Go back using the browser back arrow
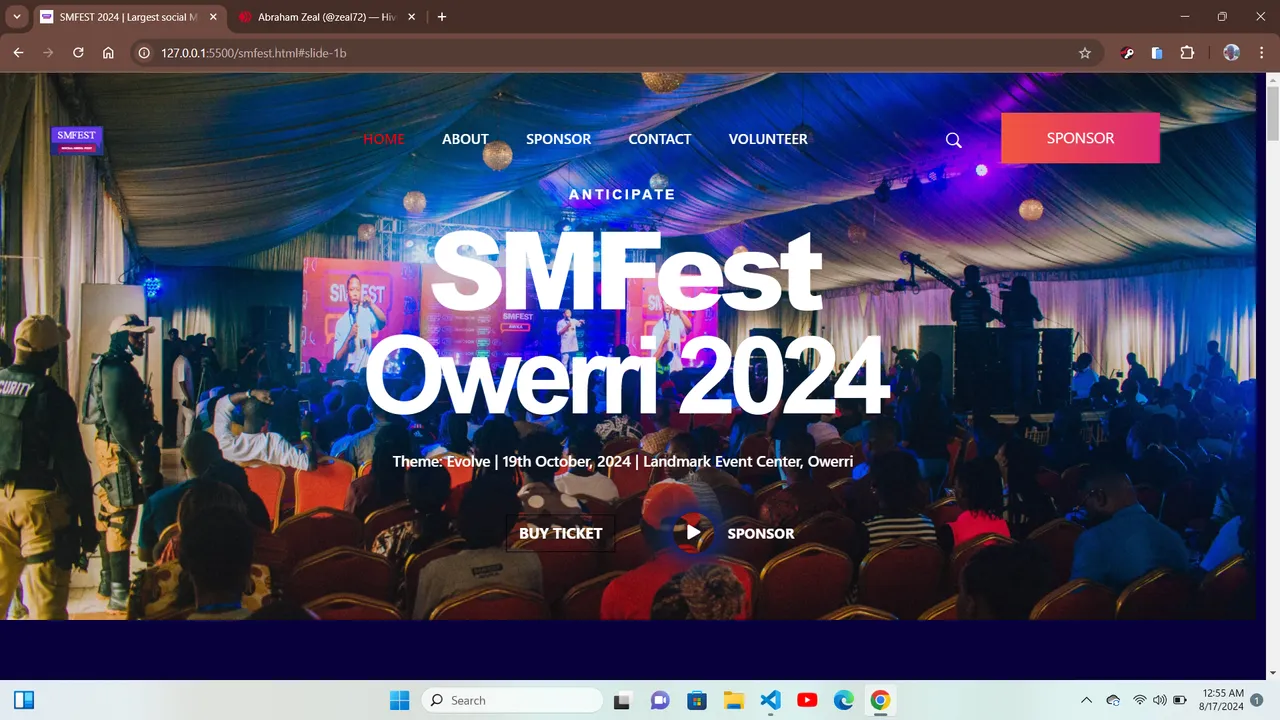This screenshot has height=720, width=1280. [18, 53]
